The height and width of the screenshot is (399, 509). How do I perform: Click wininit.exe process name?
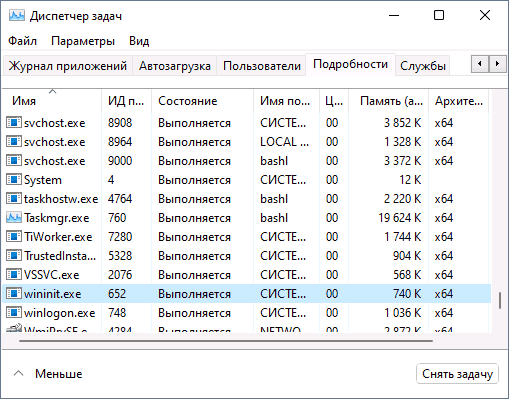click(53, 294)
